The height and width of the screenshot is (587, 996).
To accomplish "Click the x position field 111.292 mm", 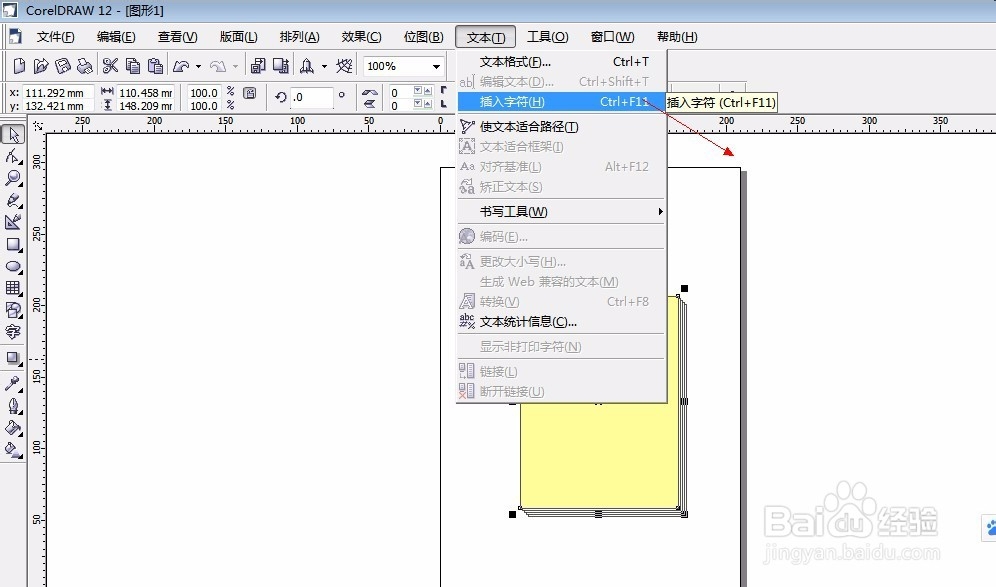I will tap(58, 93).
